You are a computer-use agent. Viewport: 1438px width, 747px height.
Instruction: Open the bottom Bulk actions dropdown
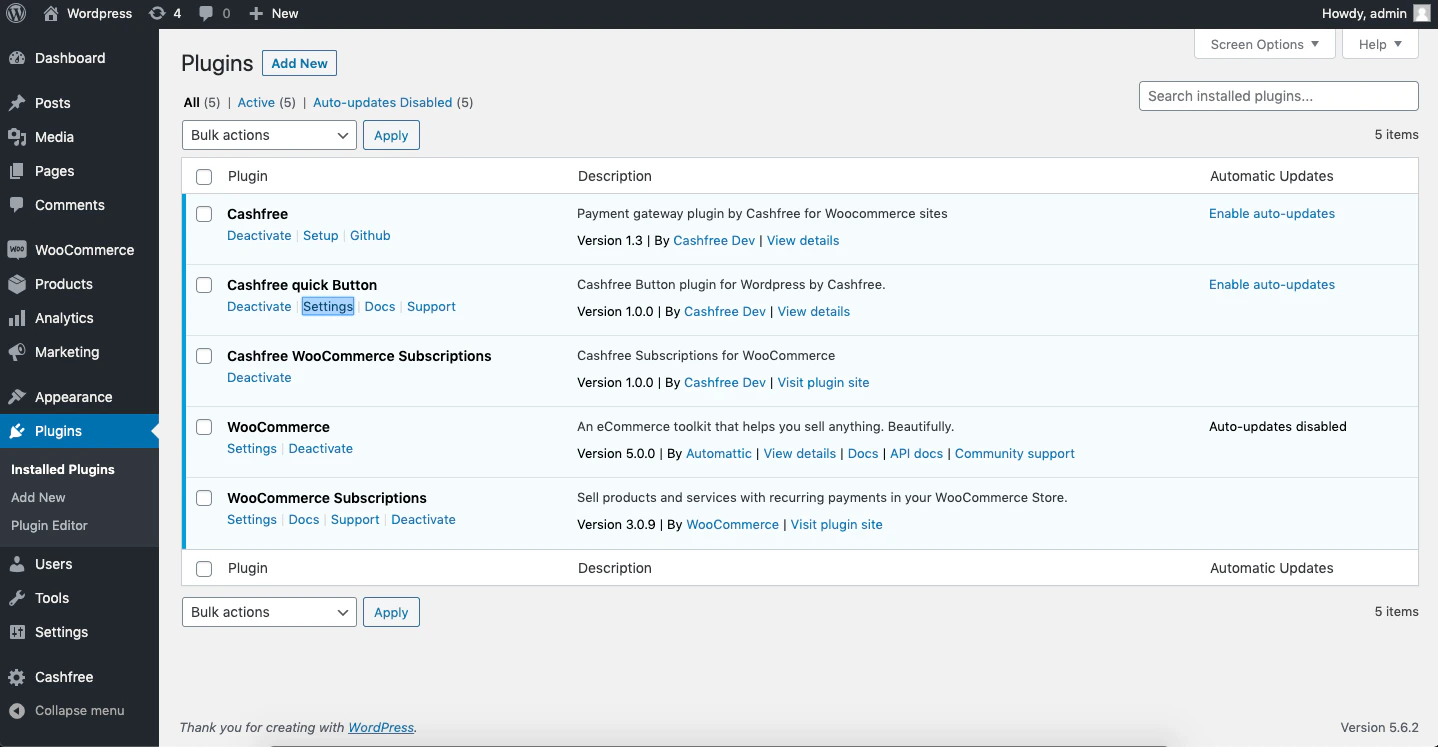(269, 612)
